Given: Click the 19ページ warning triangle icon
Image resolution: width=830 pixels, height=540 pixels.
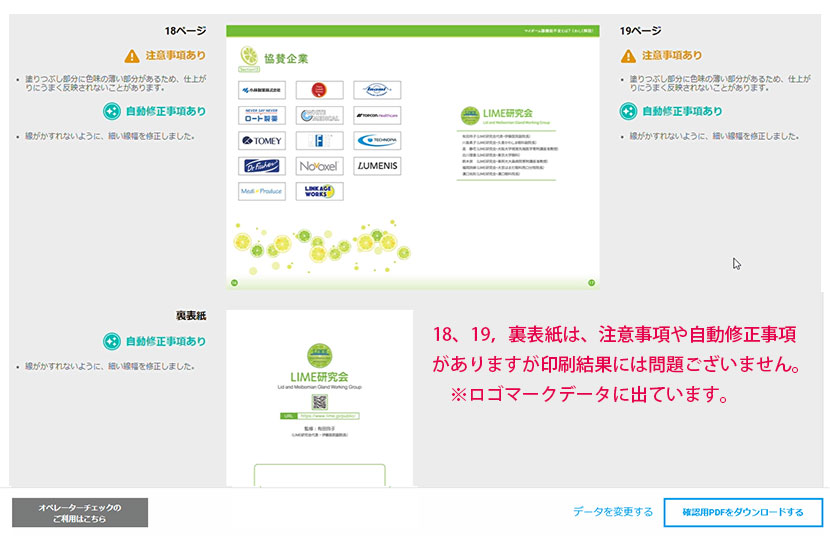Looking at the screenshot, I should pyautogui.click(x=628, y=56).
